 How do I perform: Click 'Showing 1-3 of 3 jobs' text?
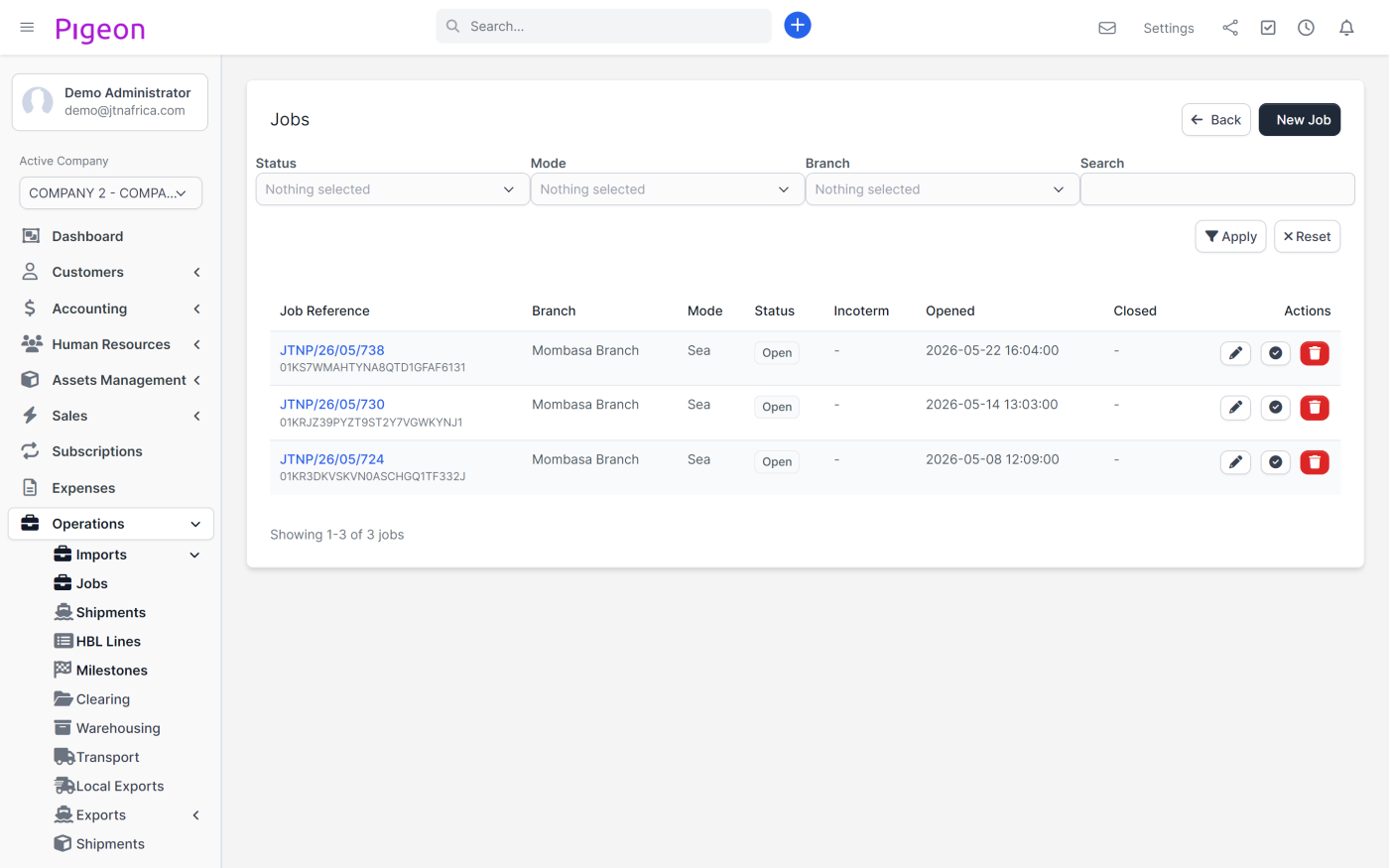click(337, 535)
